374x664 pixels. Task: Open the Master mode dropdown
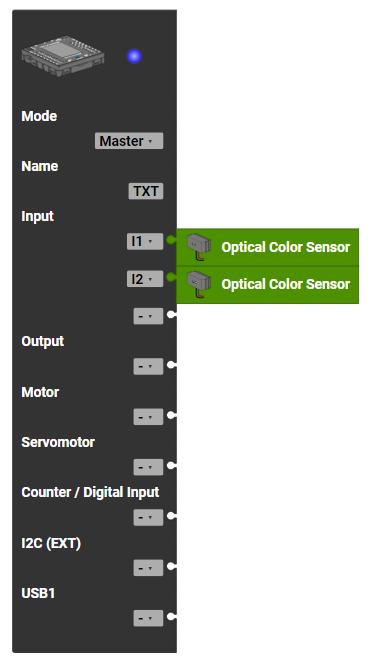coord(129,141)
